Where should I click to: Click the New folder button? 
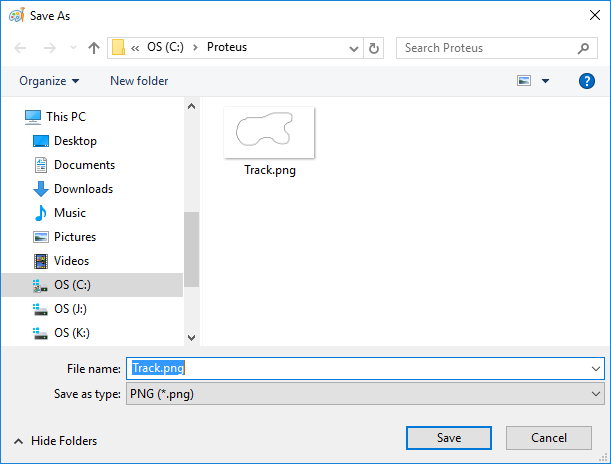(139, 81)
